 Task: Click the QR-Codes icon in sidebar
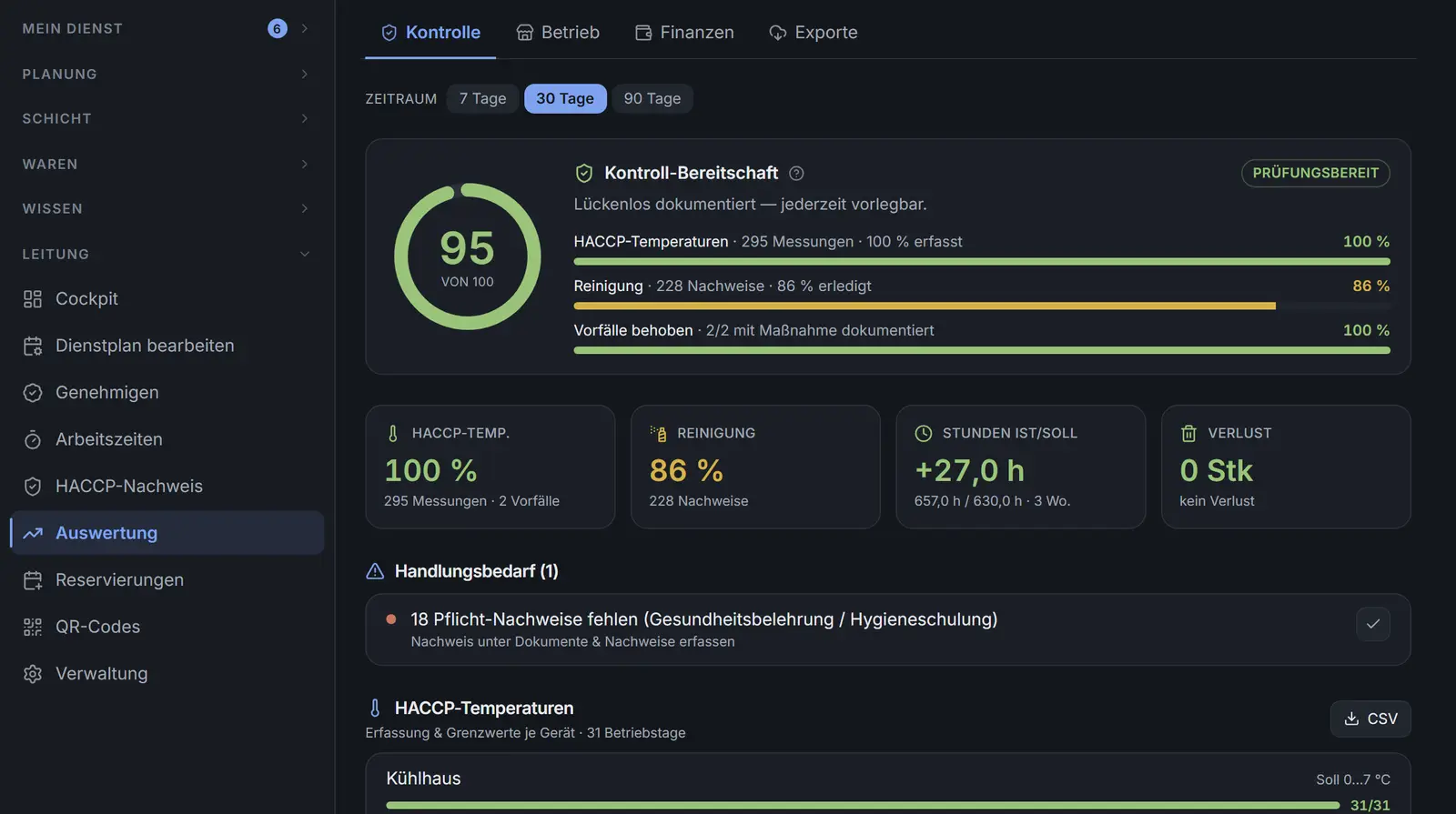(33, 627)
